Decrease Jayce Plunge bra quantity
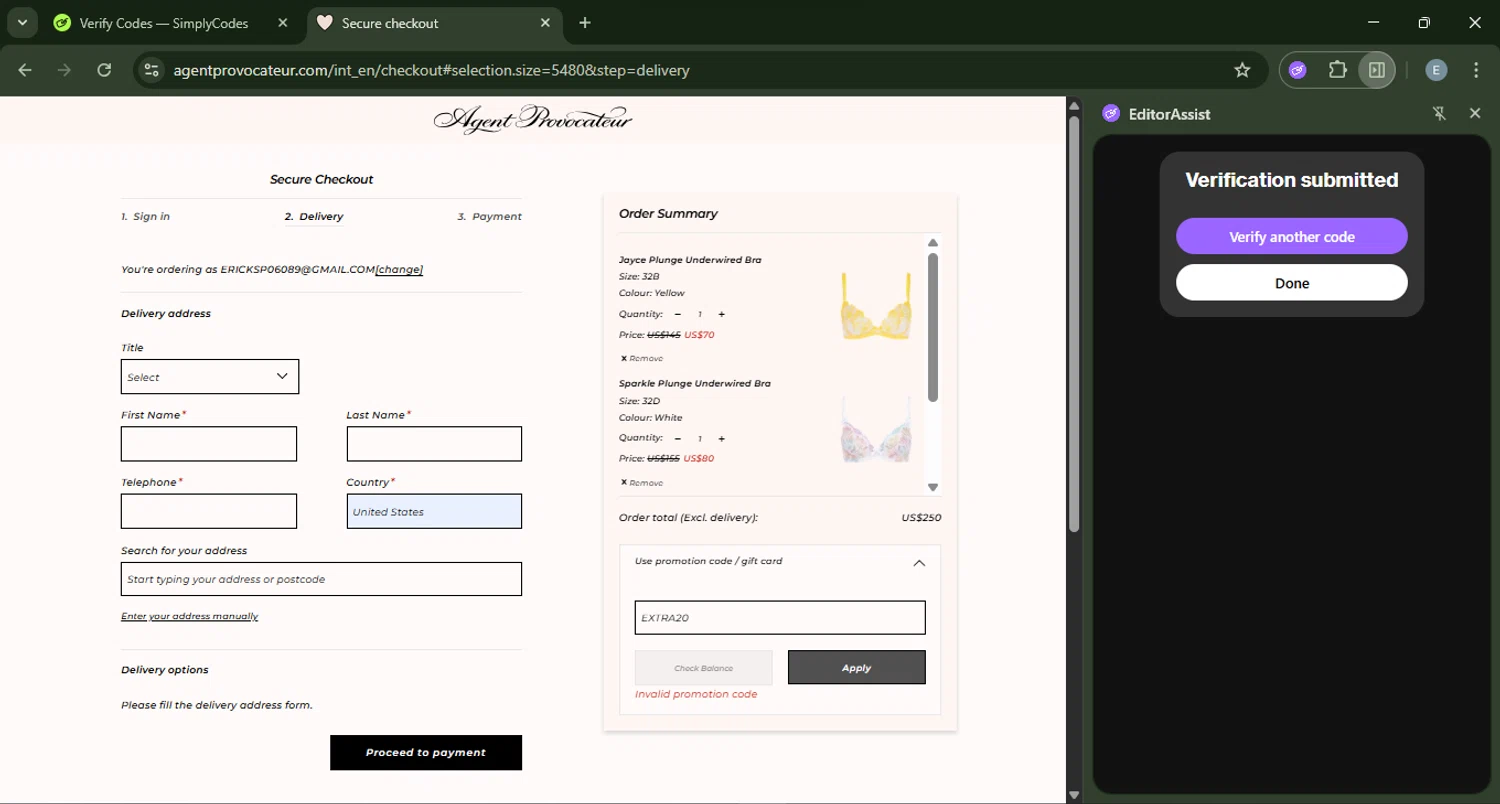This screenshot has height=804, width=1500. pos(678,314)
